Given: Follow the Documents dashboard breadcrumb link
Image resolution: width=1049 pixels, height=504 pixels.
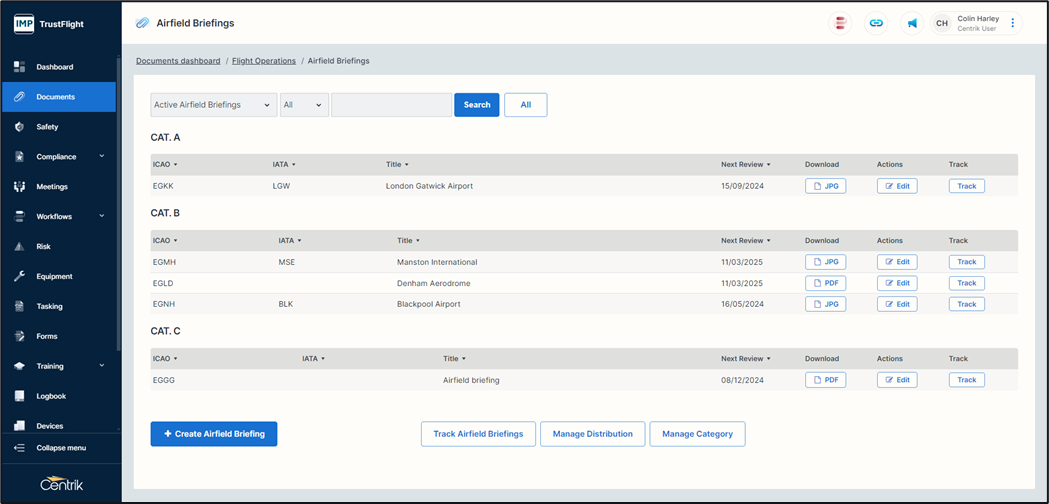Looking at the screenshot, I should (x=178, y=61).
